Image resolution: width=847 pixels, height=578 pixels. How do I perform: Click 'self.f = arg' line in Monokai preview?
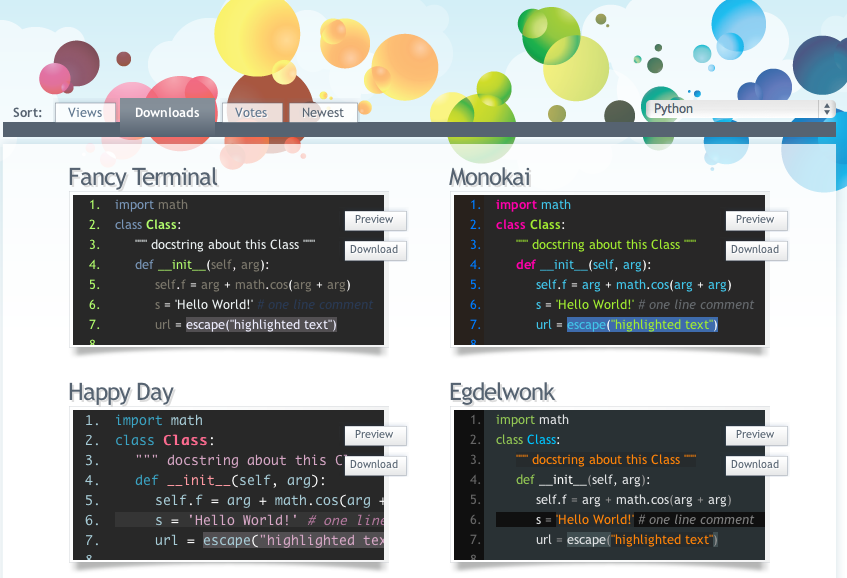coord(633,285)
